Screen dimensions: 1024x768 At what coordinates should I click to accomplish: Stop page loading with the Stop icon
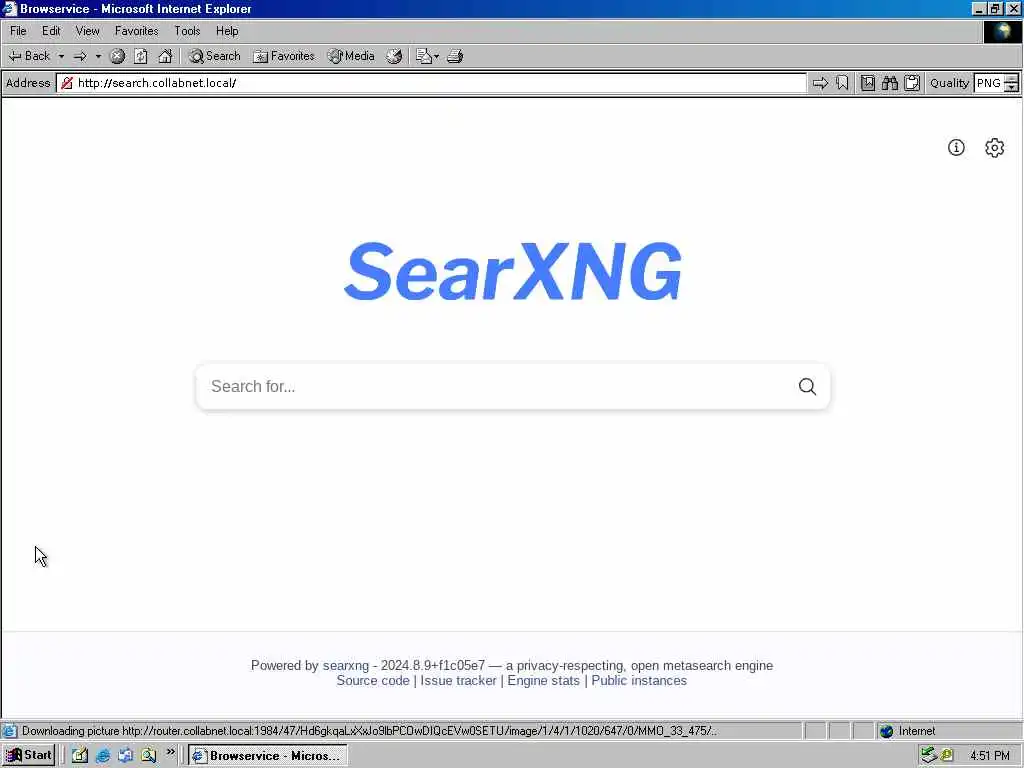117,56
